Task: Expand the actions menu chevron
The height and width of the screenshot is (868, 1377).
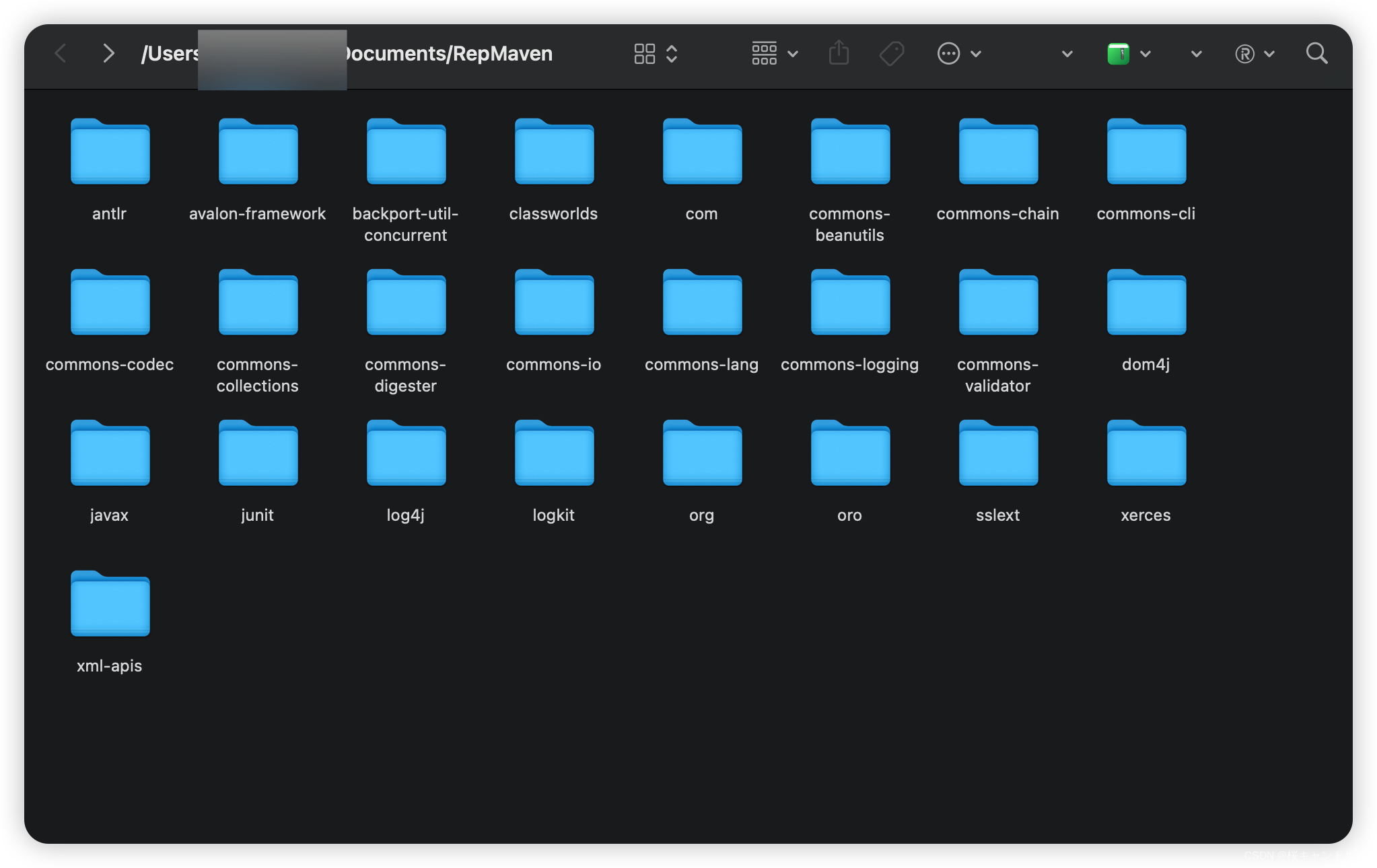Action: pos(976,54)
